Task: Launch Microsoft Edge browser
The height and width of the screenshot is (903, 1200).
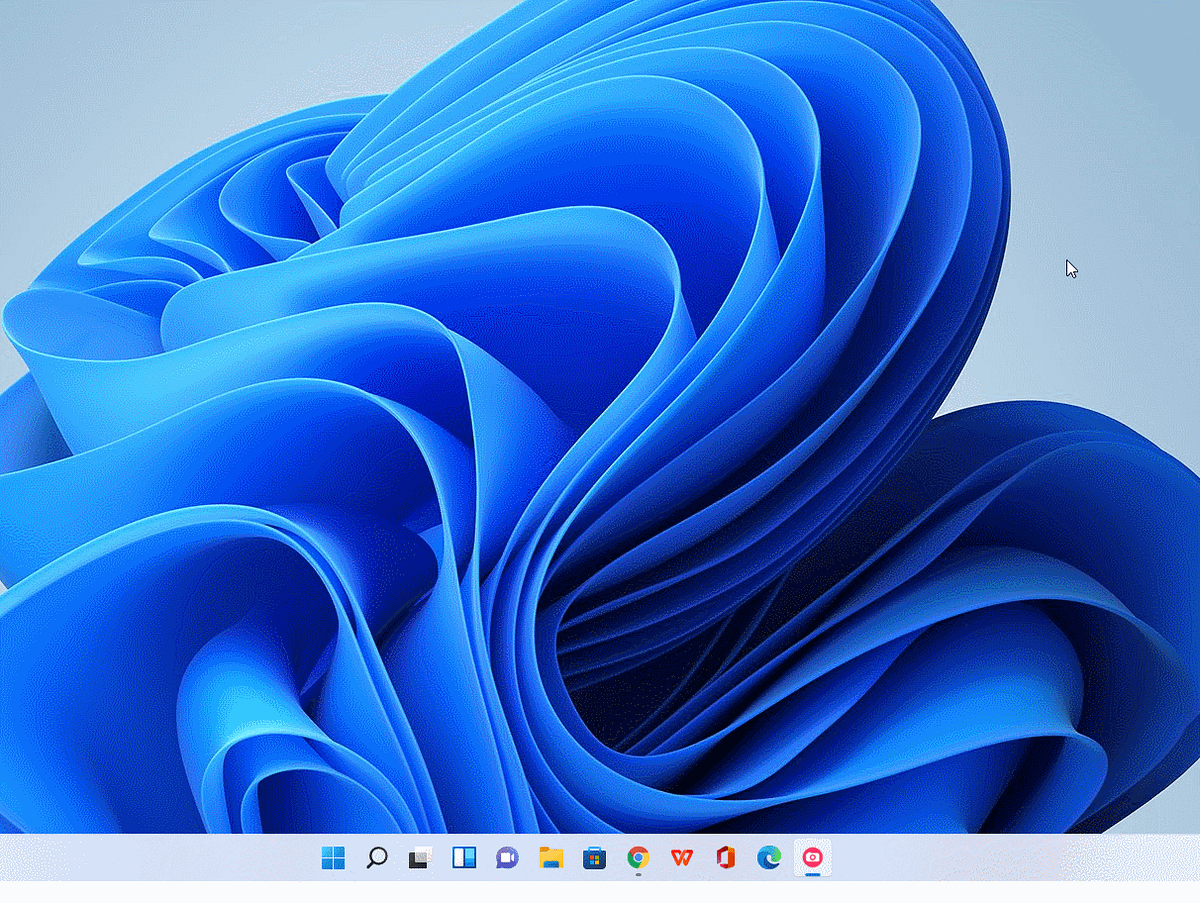Action: coord(767,857)
